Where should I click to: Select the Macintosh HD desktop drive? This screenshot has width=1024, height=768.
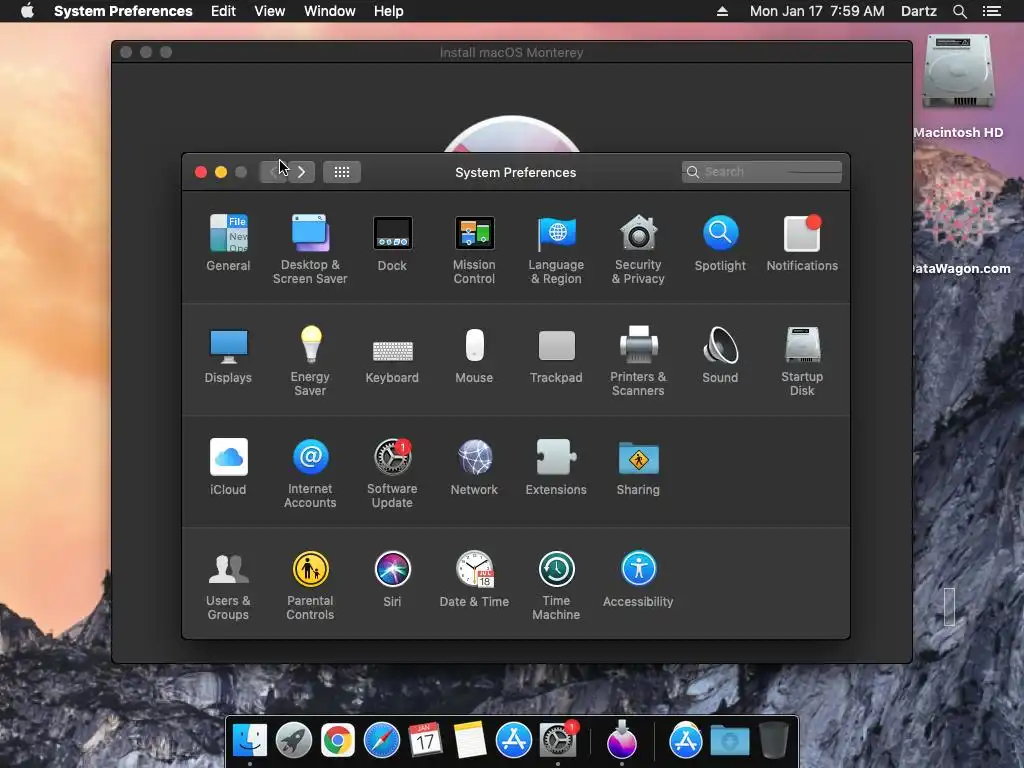[957, 87]
